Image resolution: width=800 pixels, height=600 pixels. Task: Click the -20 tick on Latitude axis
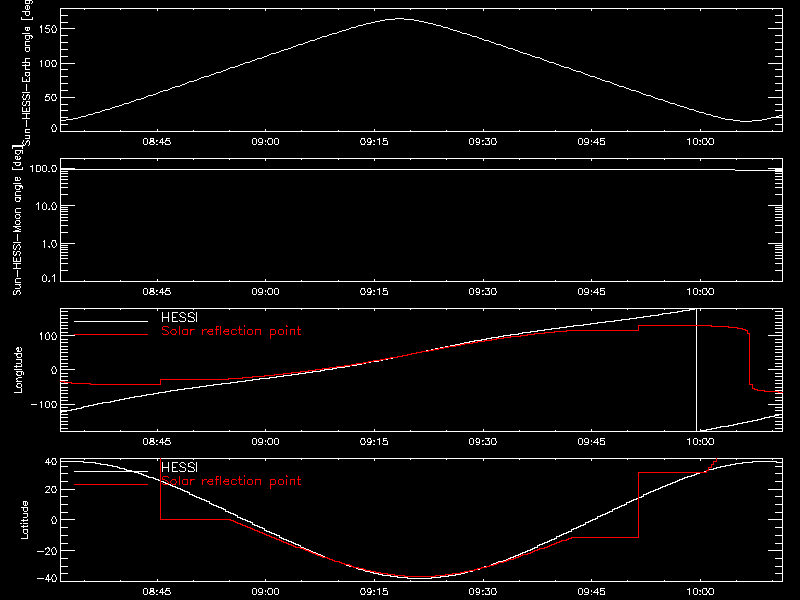click(x=47, y=551)
